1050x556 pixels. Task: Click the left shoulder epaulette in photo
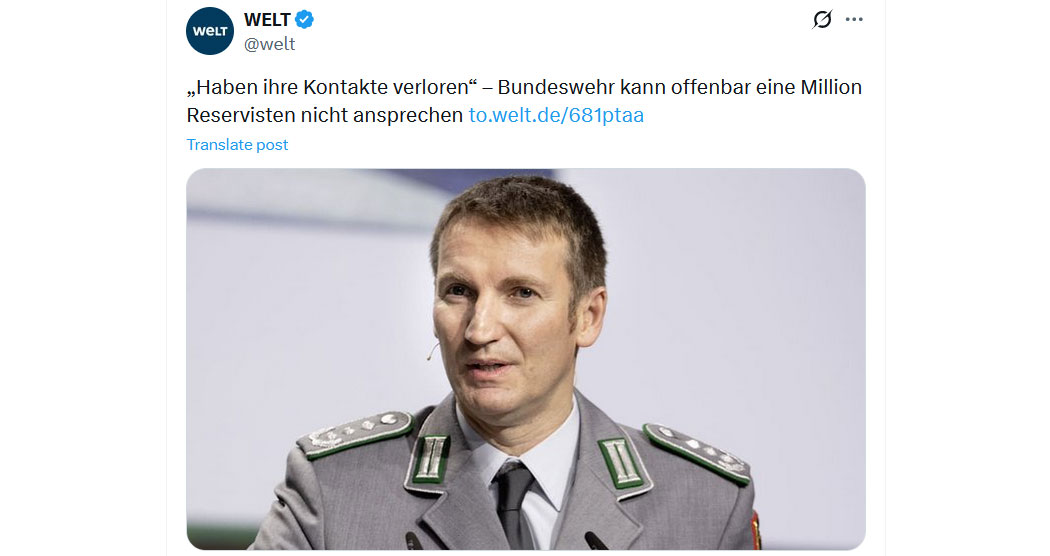click(x=355, y=434)
